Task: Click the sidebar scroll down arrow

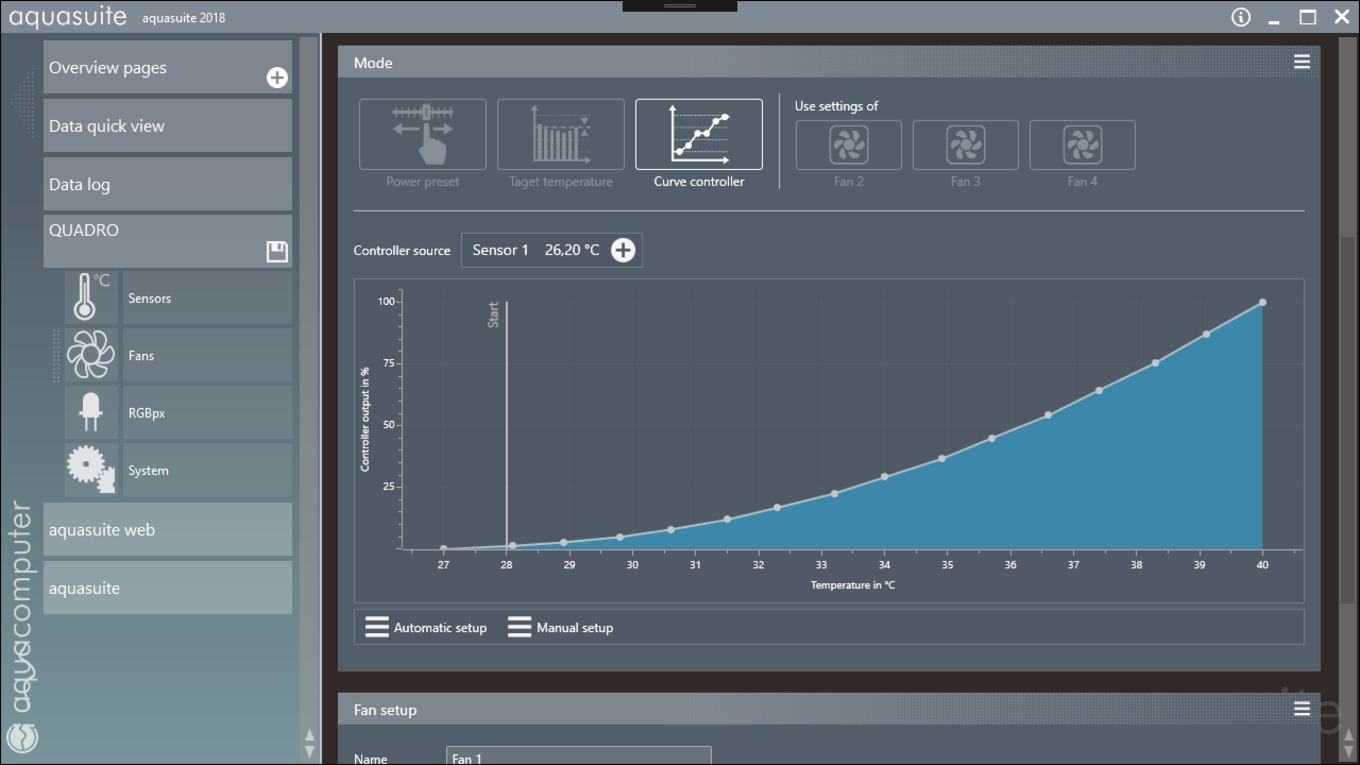Action: [309, 751]
